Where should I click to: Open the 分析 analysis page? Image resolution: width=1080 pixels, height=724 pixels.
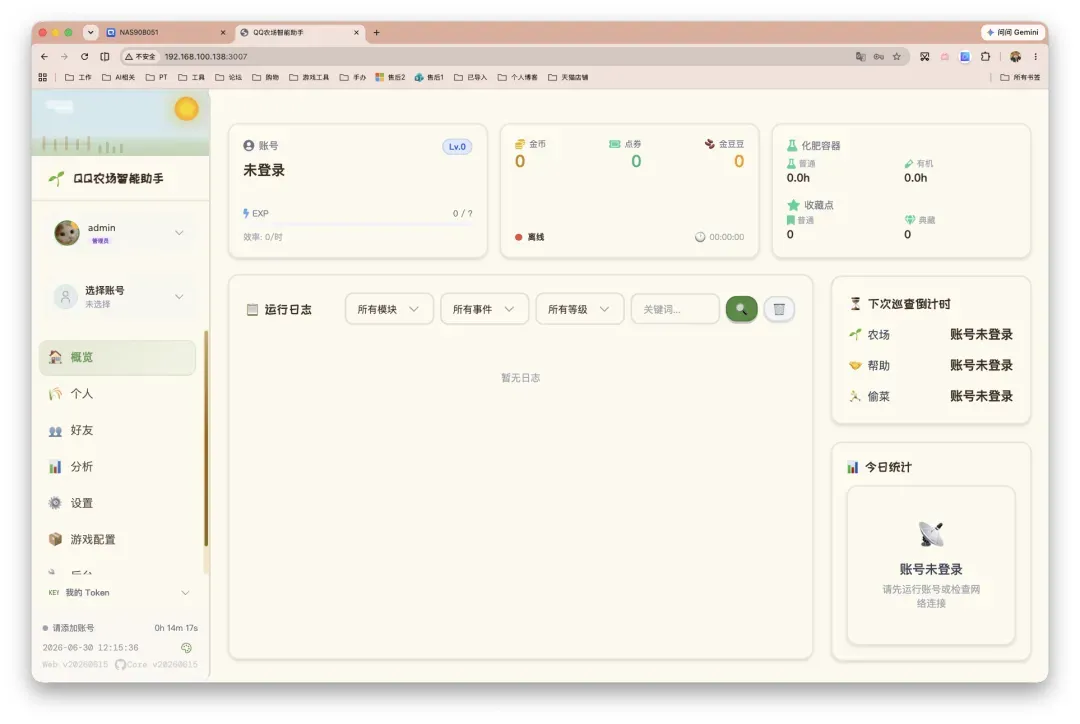(117, 466)
